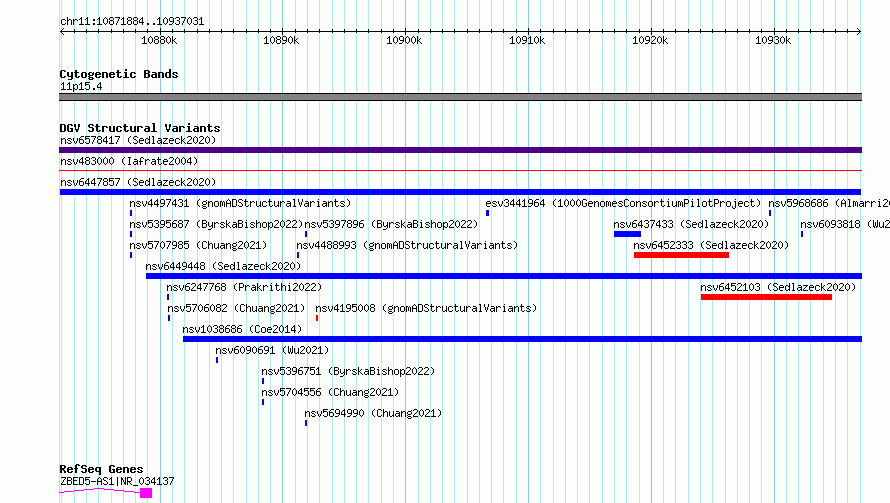Click the nsv6452103 red variant bar
The image size is (890, 503).
(x=766, y=297)
